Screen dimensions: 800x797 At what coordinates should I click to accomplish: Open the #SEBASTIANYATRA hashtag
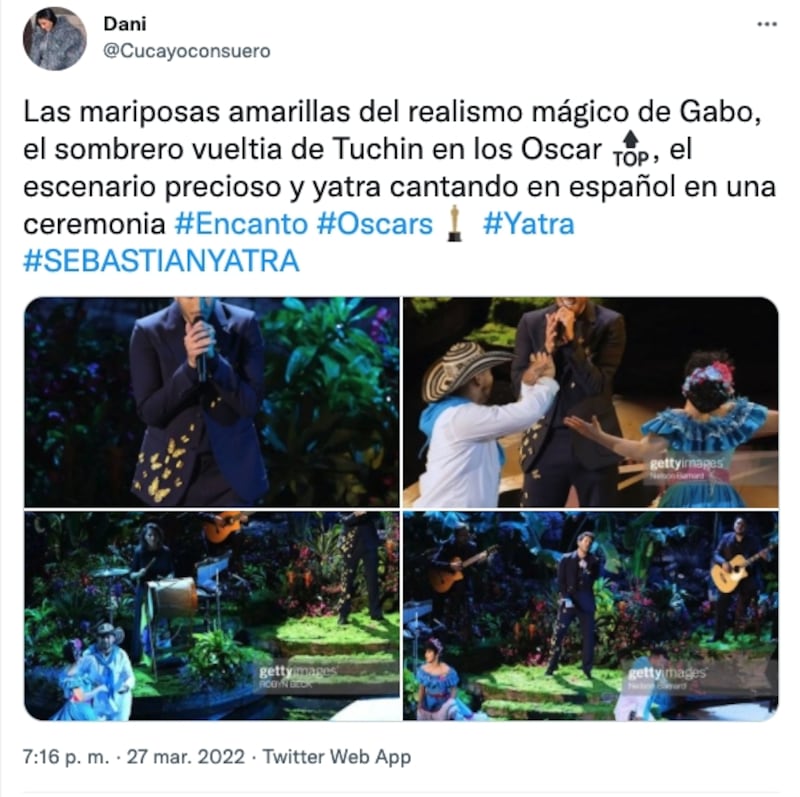point(161,261)
